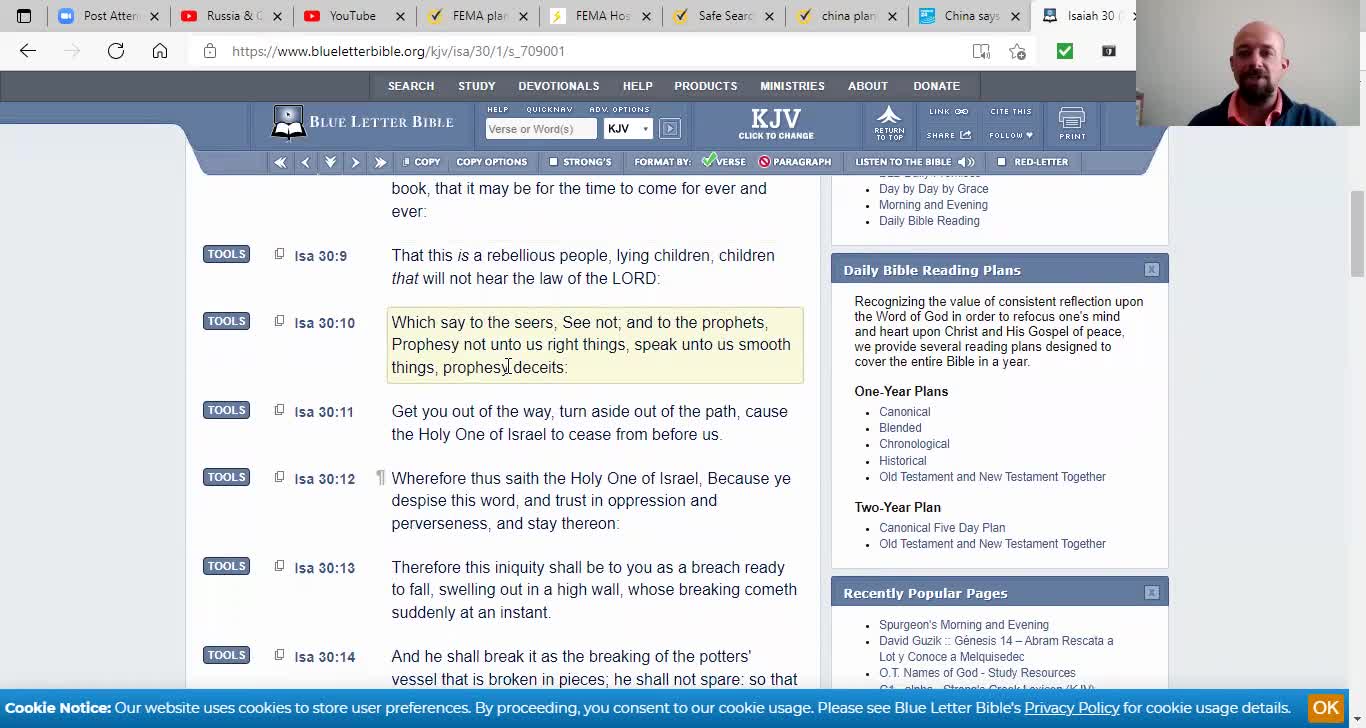Viewport: 1366px width, 728px height.
Task: Open DONATE menu item
Action: [x=936, y=86]
